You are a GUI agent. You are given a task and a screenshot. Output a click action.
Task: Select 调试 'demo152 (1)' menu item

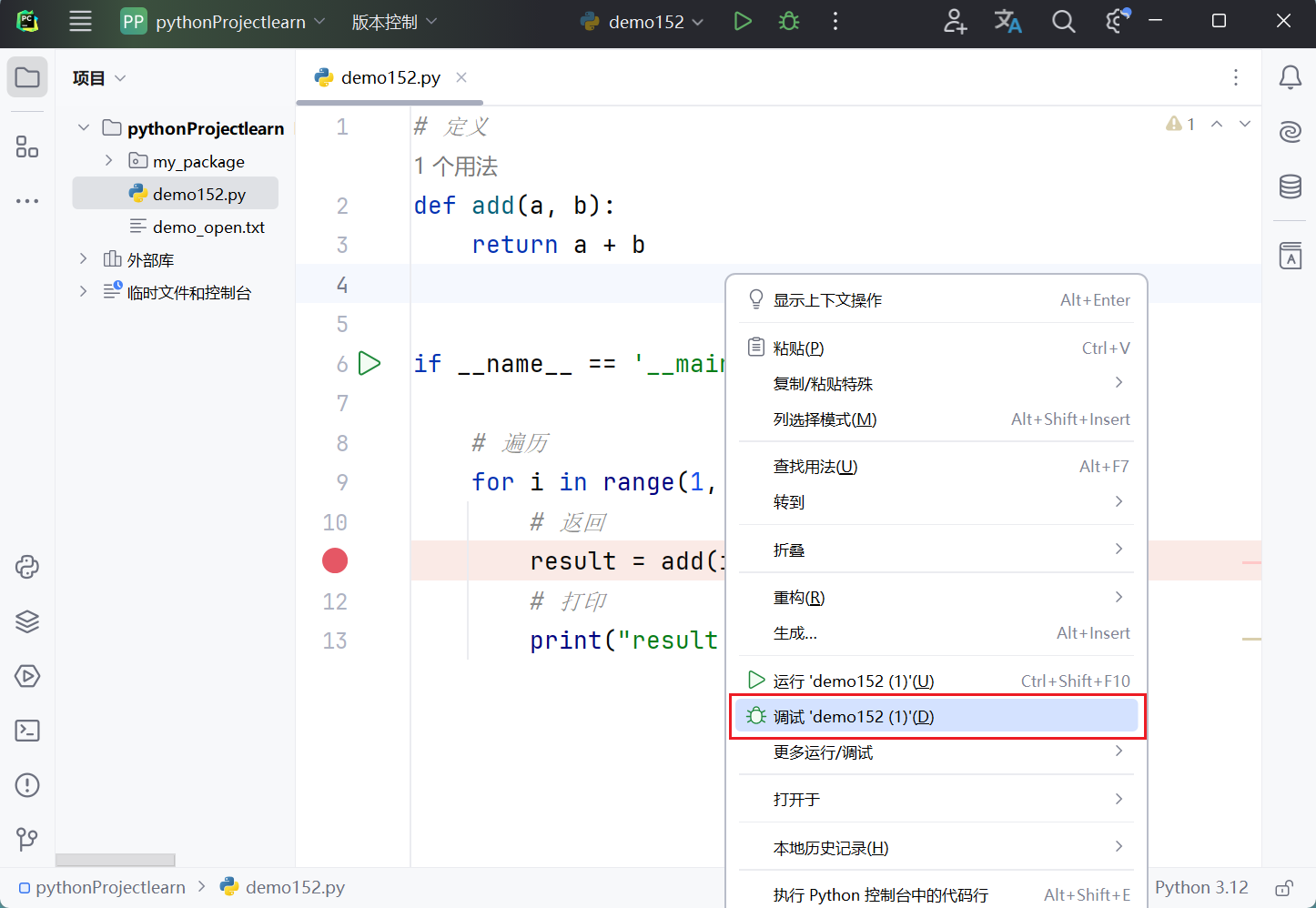[x=936, y=716]
